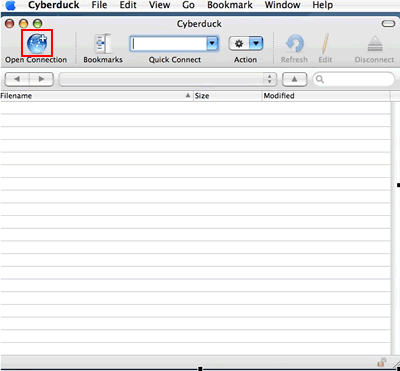The image size is (400, 371).
Task: Open the Cyberduck application menu
Action: (x=54, y=5)
